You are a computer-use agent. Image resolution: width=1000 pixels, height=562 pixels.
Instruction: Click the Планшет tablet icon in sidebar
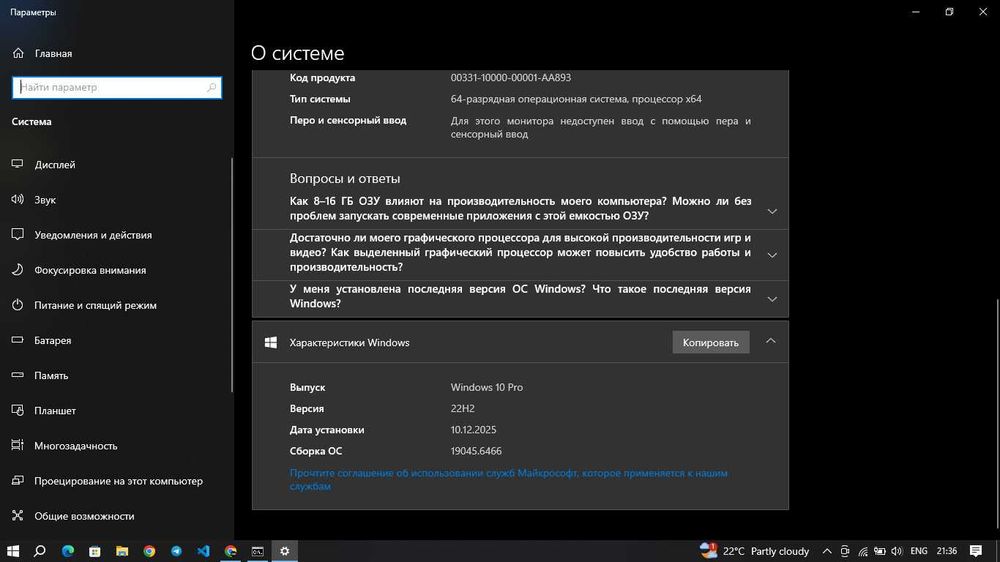17,410
